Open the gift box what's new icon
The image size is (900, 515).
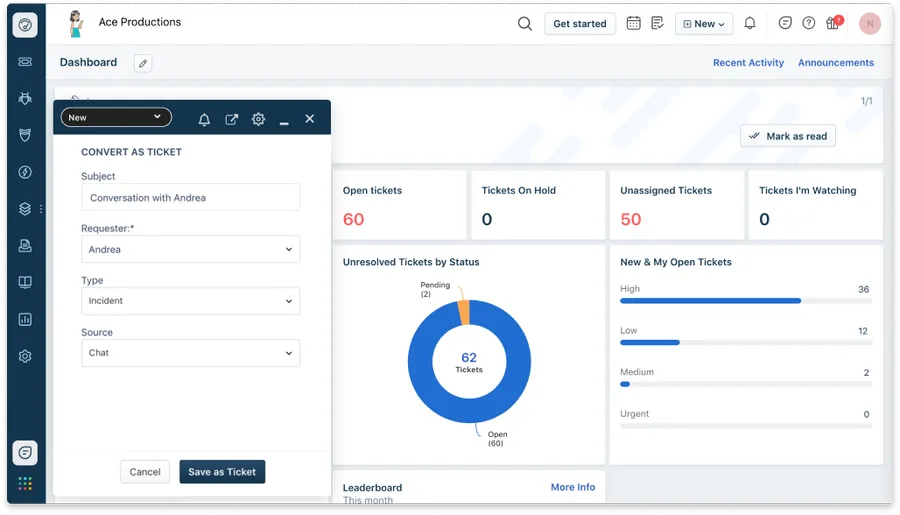pos(832,23)
